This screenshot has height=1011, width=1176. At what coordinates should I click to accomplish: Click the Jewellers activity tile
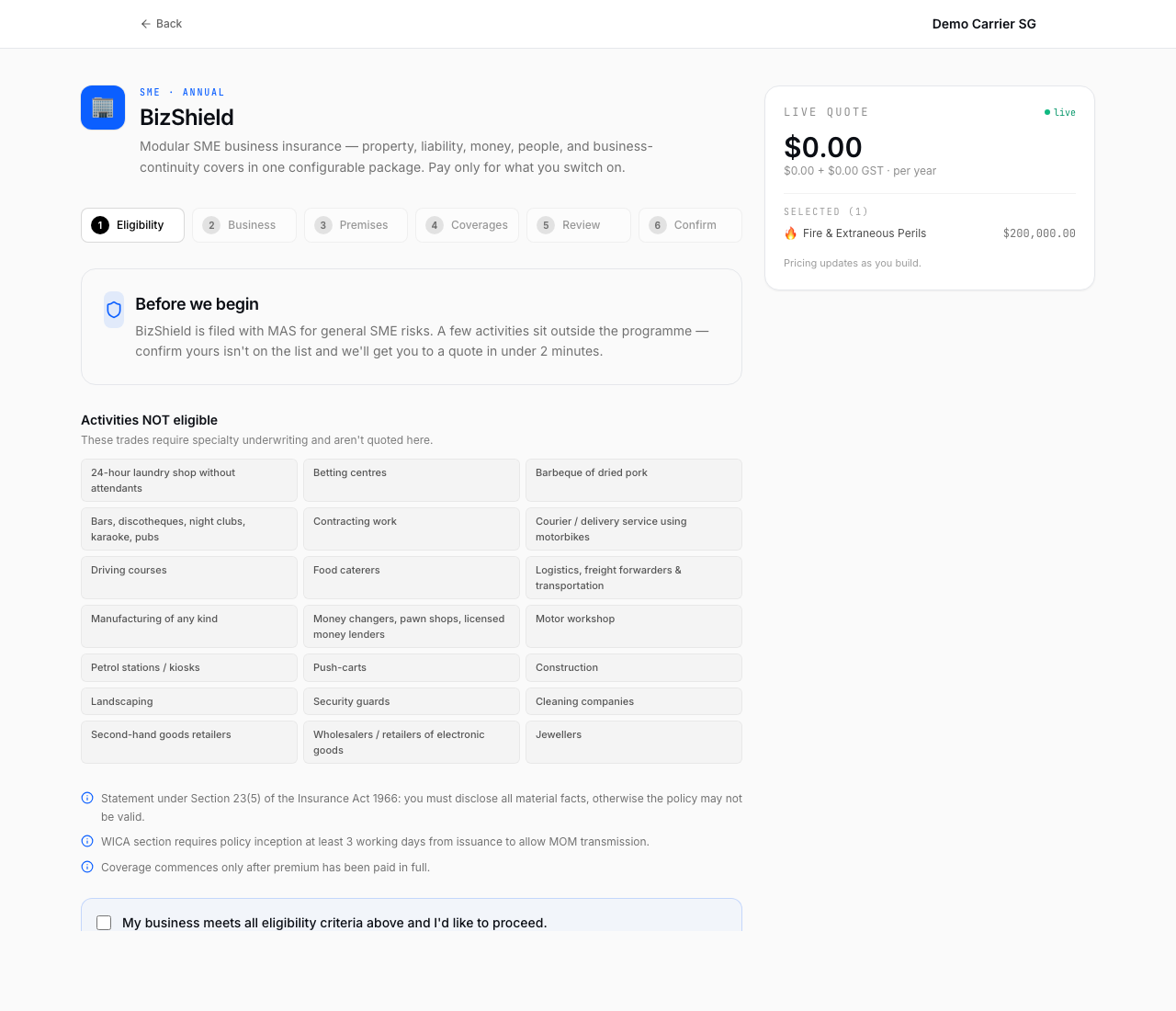[x=633, y=742]
